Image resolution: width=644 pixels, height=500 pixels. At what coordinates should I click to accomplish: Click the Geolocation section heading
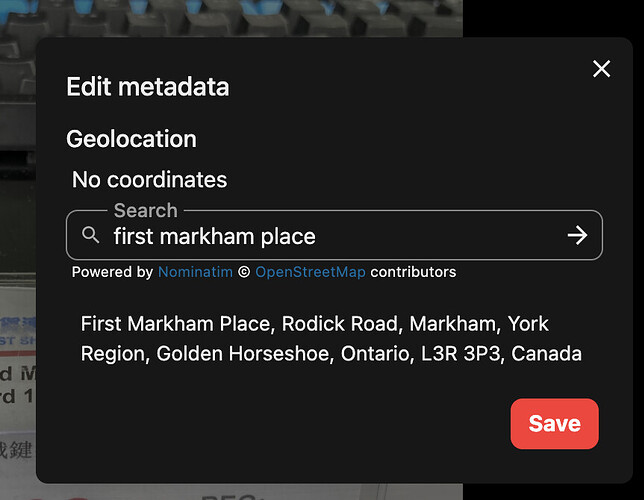(x=131, y=139)
